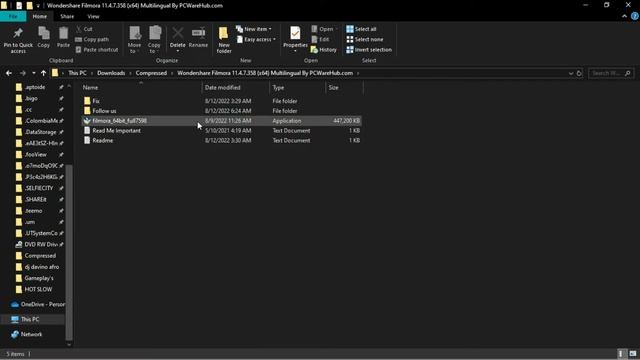Open the File tab
This screenshot has height=360, width=640.
tap(13, 16)
